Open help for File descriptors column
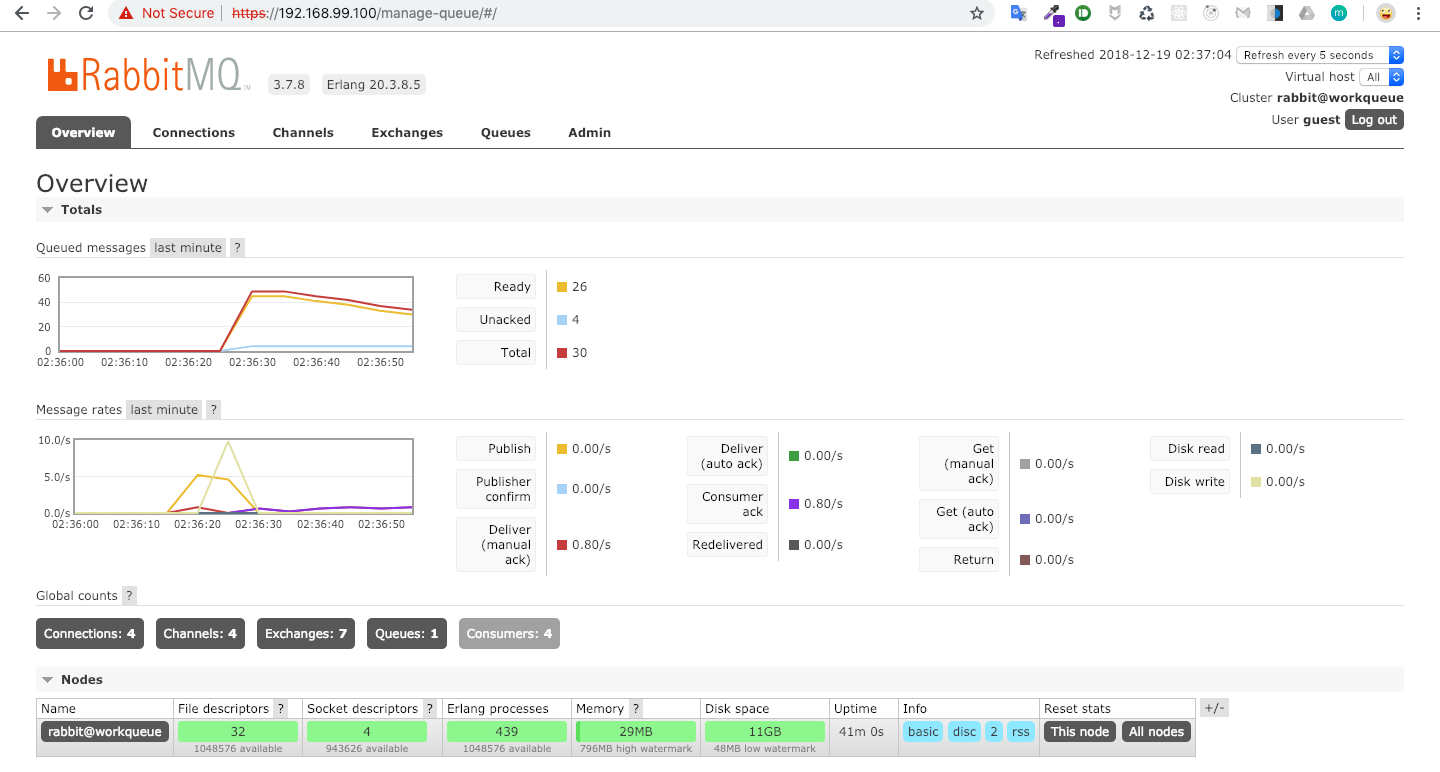Viewport: 1440px width, 772px height. pyautogui.click(x=281, y=708)
